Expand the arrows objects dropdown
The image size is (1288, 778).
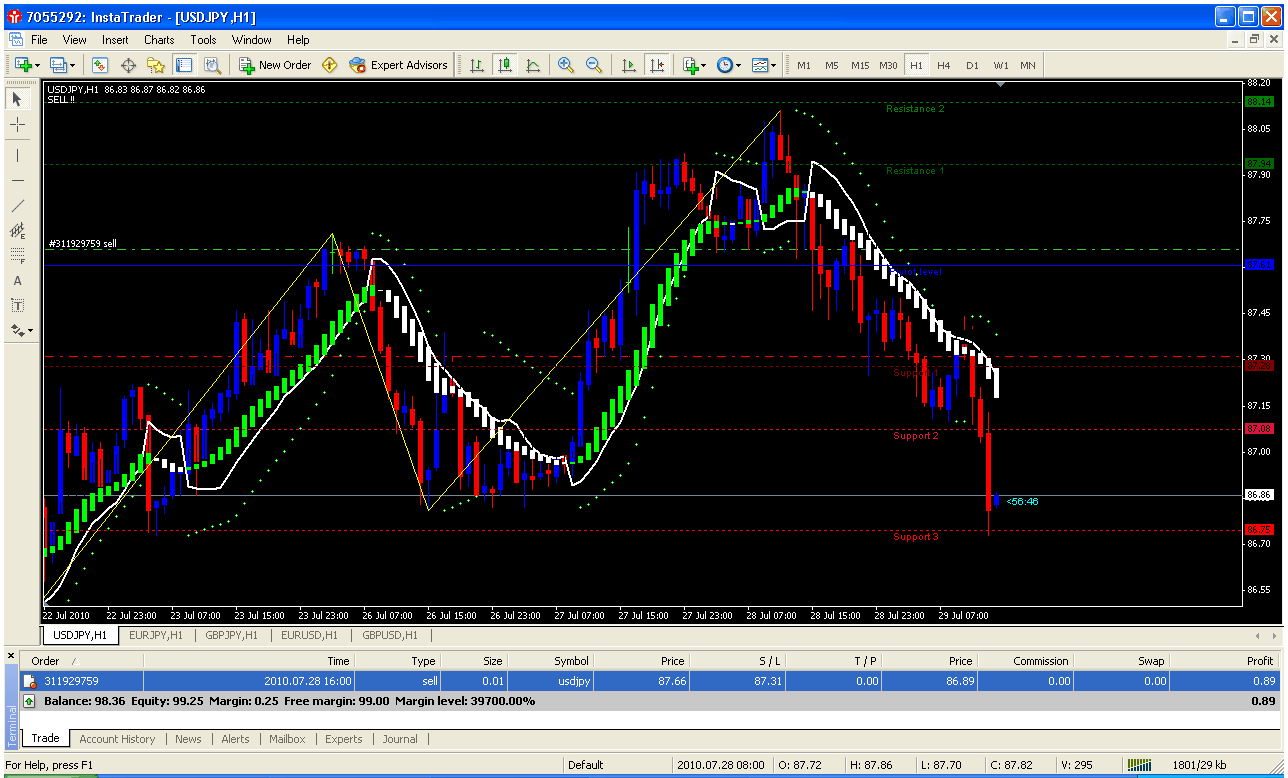(x=21, y=330)
